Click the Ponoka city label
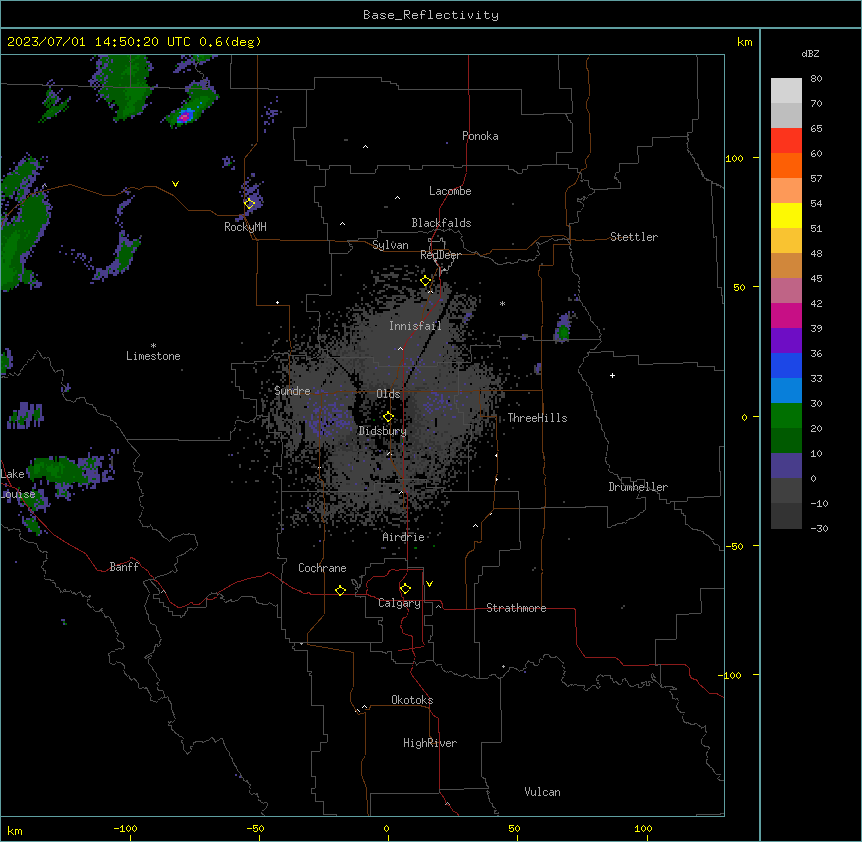The width and height of the screenshot is (862, 842). [x=480, y=136]
